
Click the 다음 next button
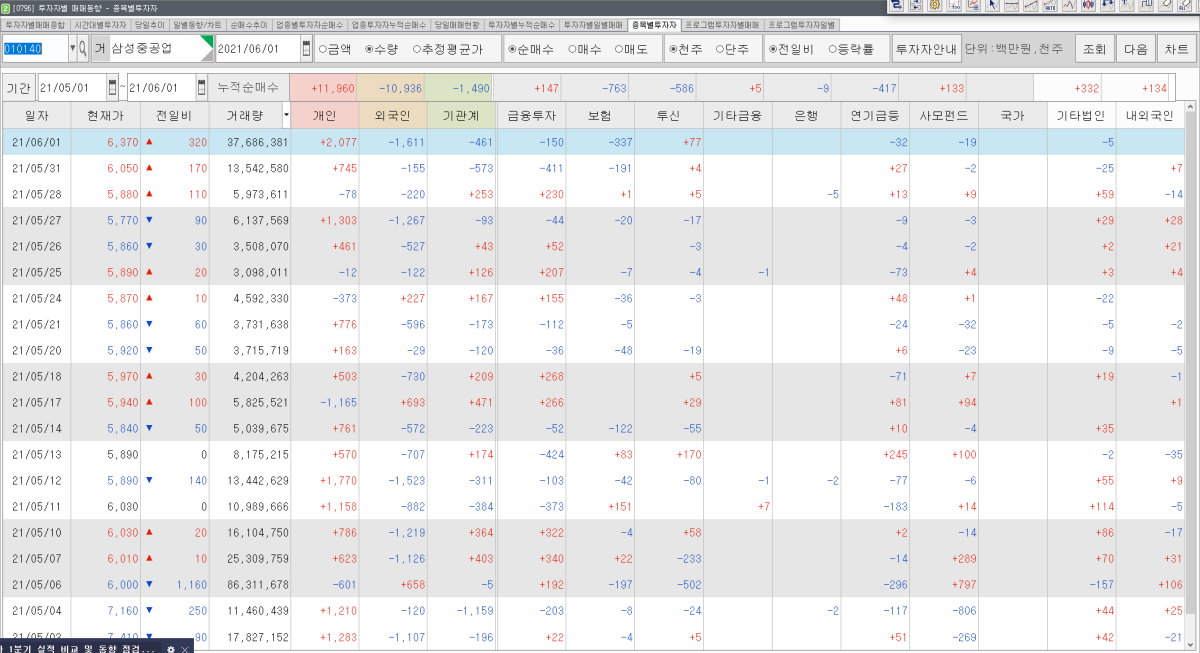coord(1135,48)
